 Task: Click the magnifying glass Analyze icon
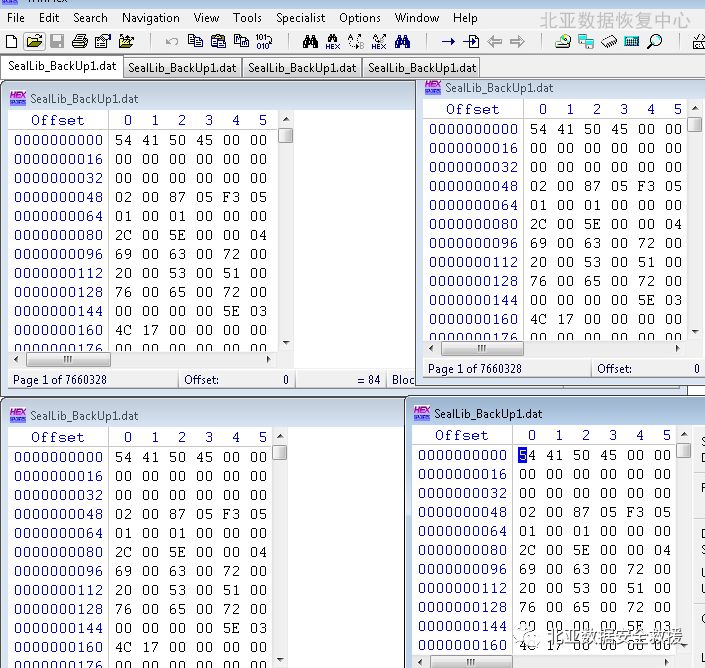tap(655, 41)
